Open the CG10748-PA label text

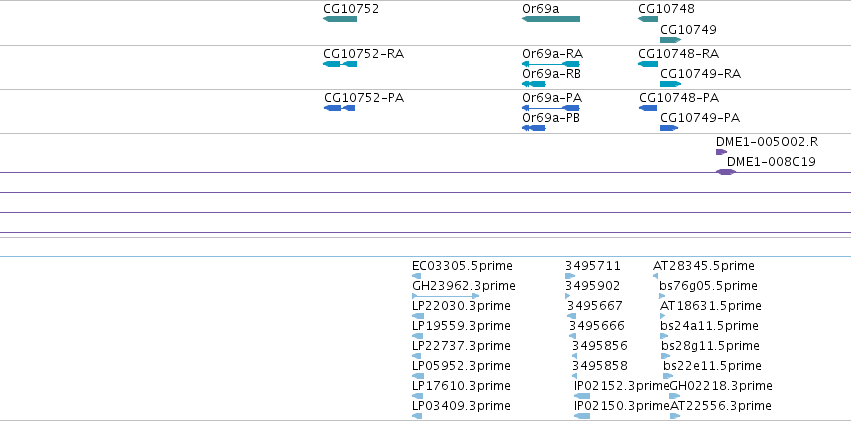(679, 98)
